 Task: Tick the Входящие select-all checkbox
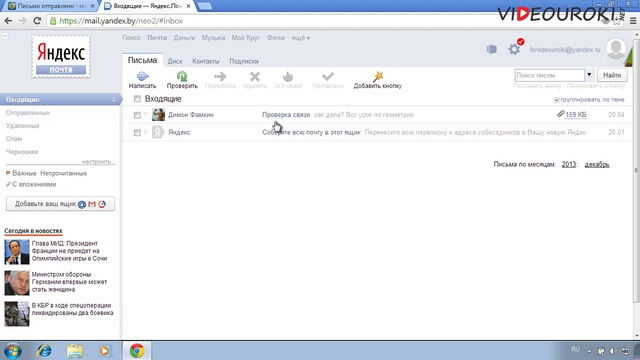coord(137,99)
